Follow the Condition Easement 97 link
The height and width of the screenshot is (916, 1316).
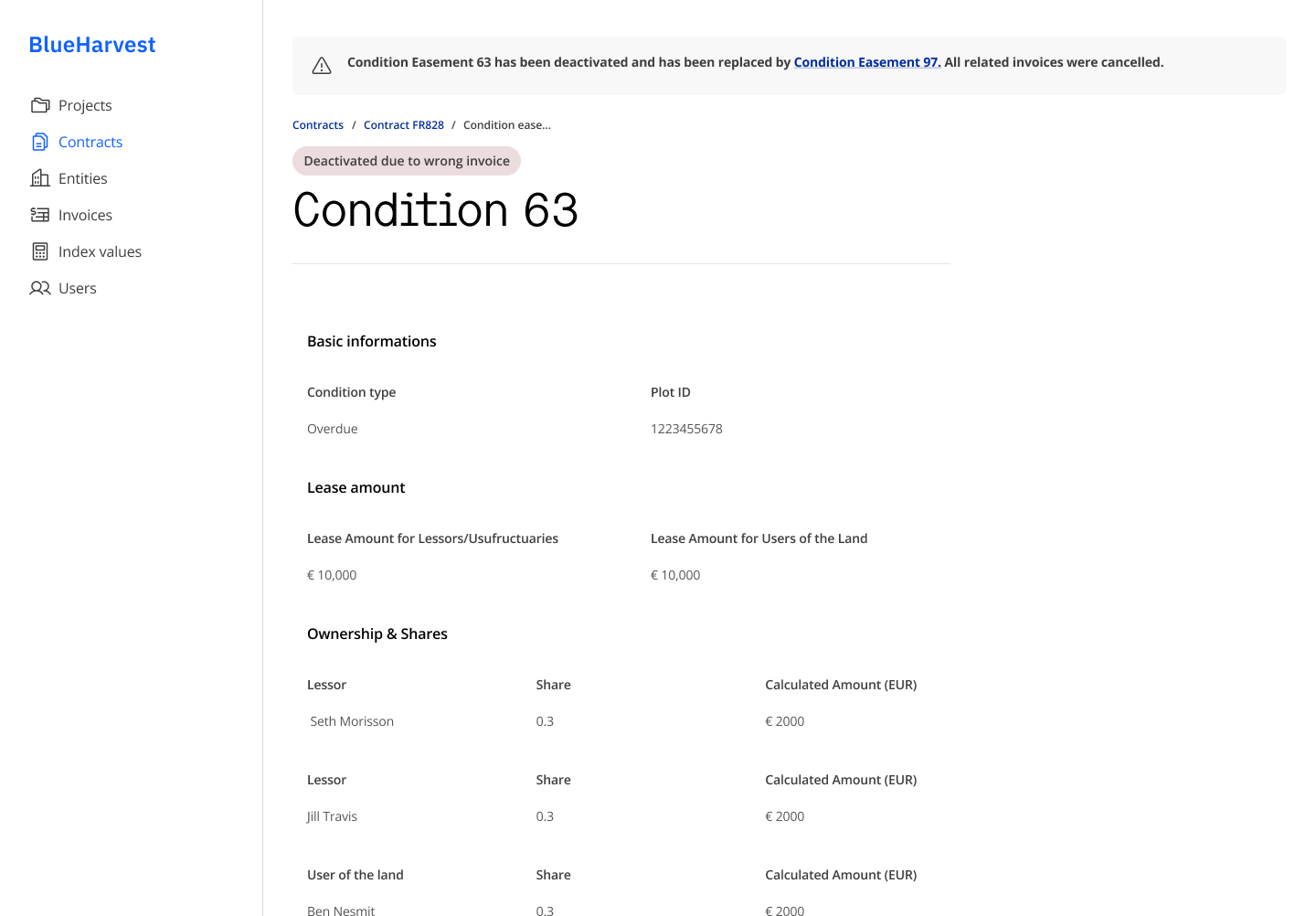pyautogui.click(x=866, y=62)
